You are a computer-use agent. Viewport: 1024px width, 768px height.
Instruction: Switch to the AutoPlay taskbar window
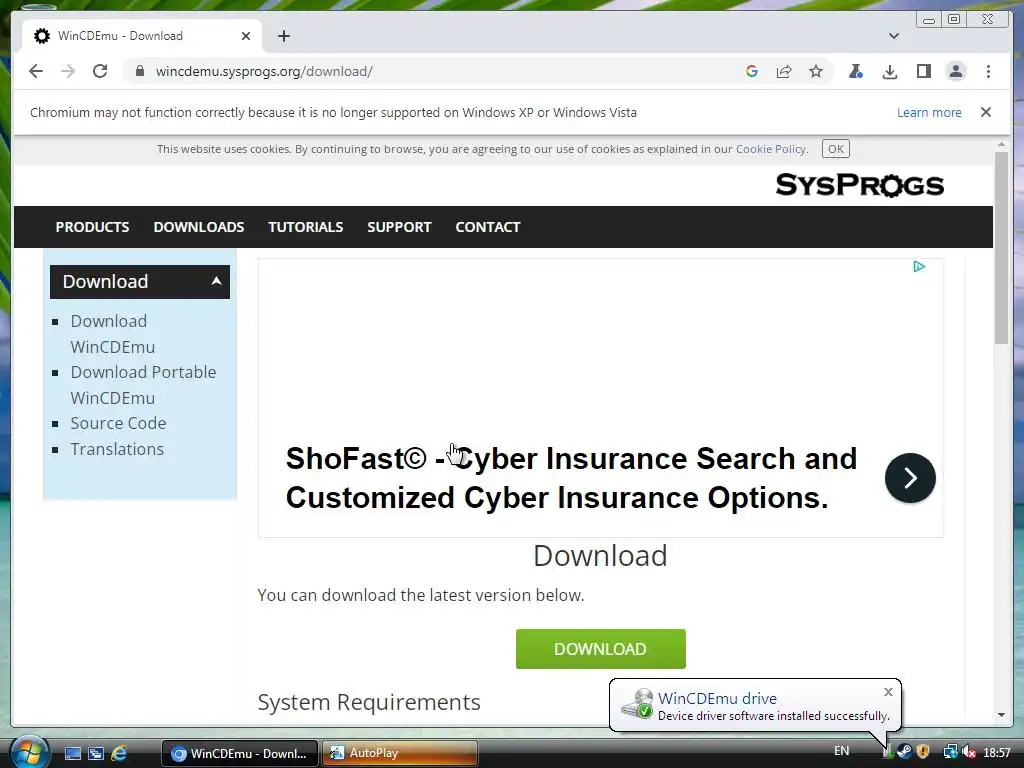point(400,753)
